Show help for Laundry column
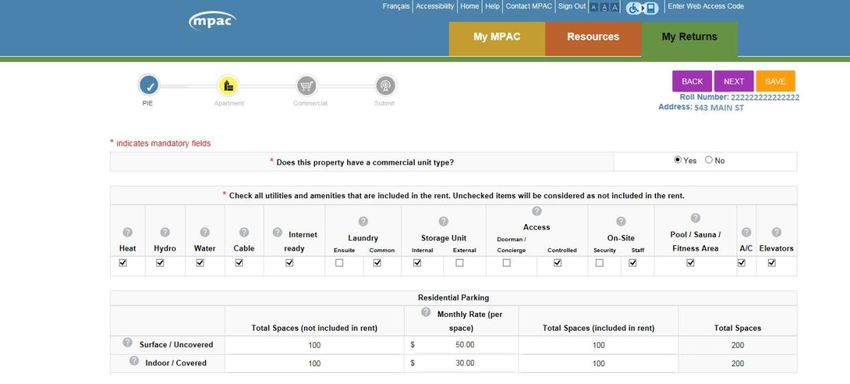This screenshot has width=850, height=384. (x=363, y=221)
